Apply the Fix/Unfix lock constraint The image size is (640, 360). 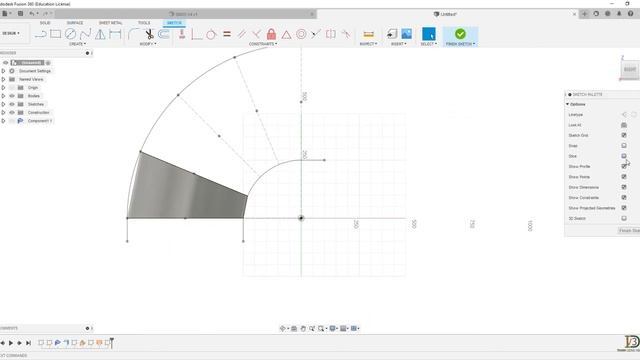271,34
